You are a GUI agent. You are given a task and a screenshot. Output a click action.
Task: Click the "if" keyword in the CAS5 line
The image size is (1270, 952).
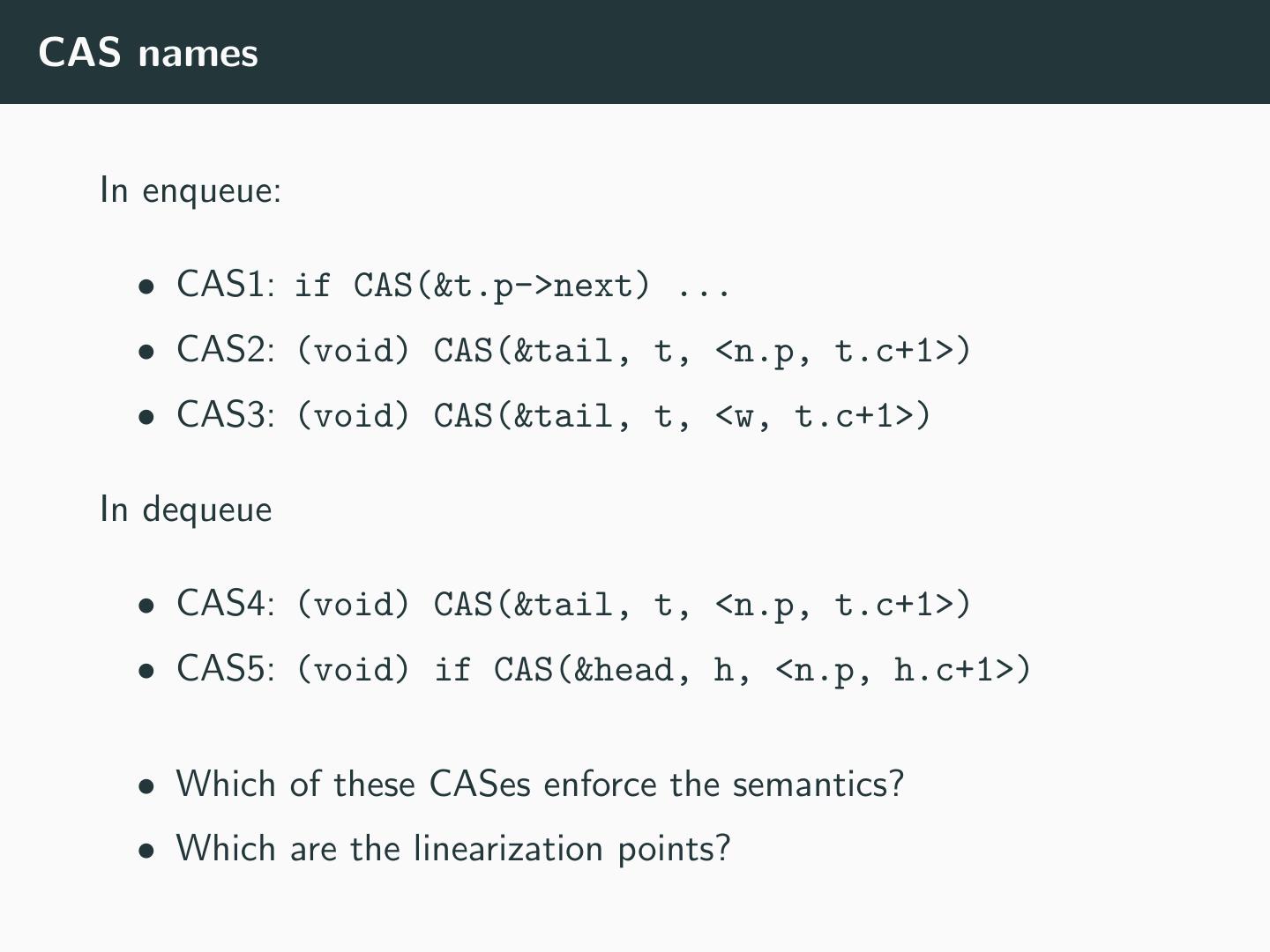click(452, 670)
